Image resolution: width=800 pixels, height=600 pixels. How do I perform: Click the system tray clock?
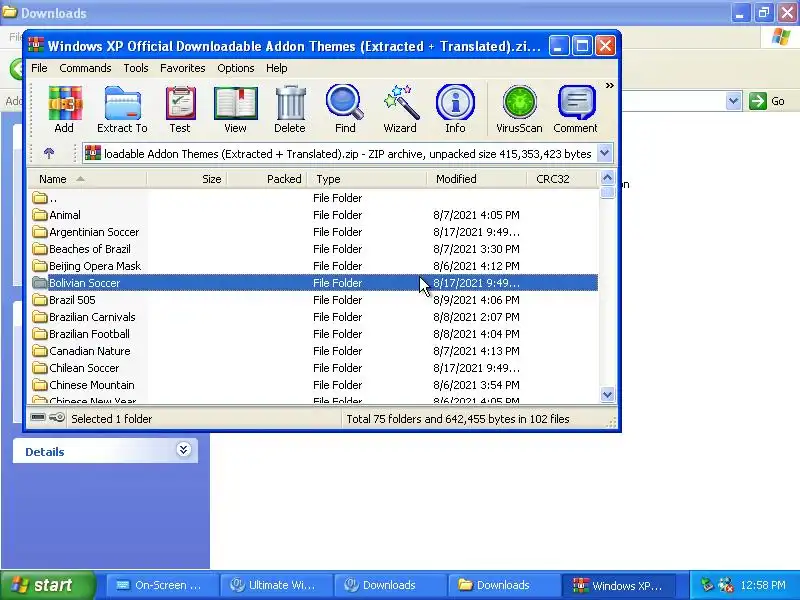[x=763, y=585]
